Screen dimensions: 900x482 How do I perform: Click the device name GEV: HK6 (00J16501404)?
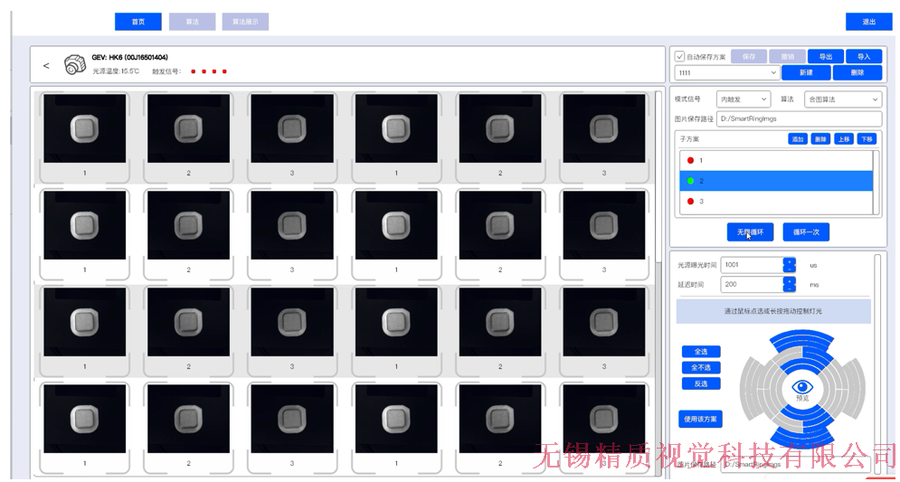coord(130,57)
